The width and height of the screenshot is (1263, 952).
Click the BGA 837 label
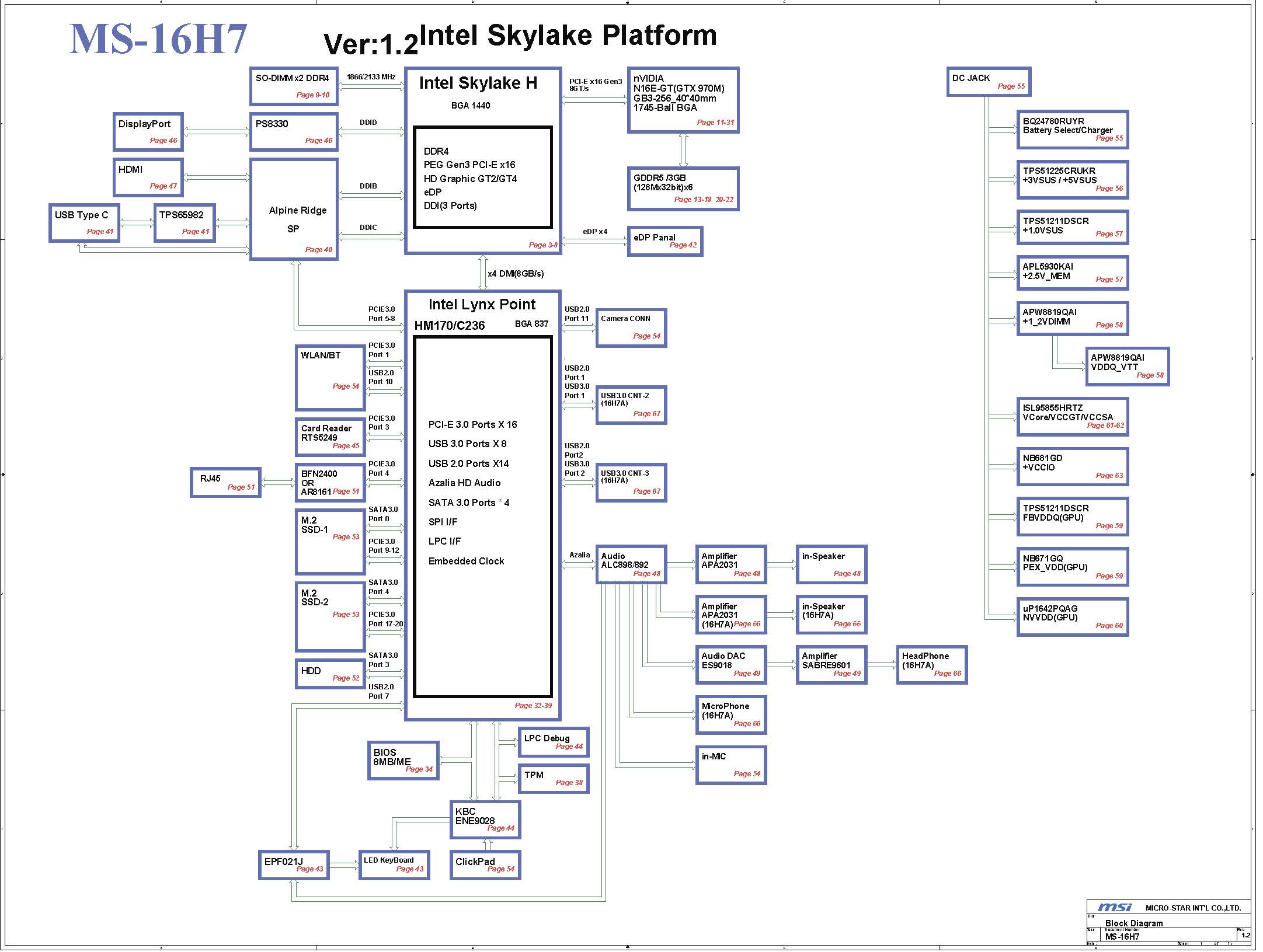tap(532, 324)
